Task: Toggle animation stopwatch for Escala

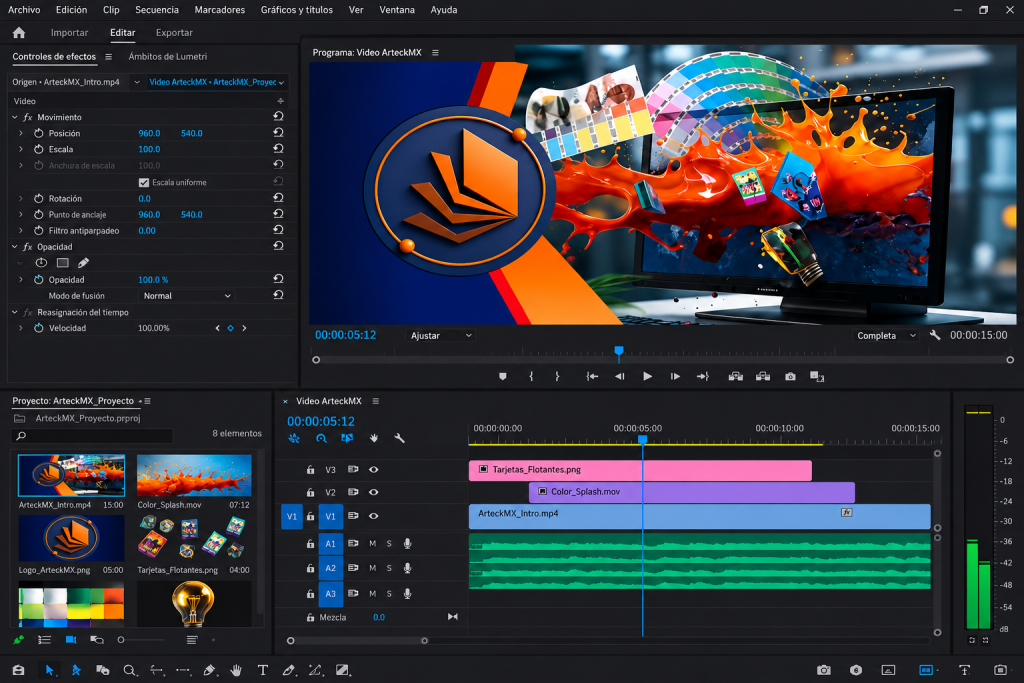Action: [x=39, y=149]
